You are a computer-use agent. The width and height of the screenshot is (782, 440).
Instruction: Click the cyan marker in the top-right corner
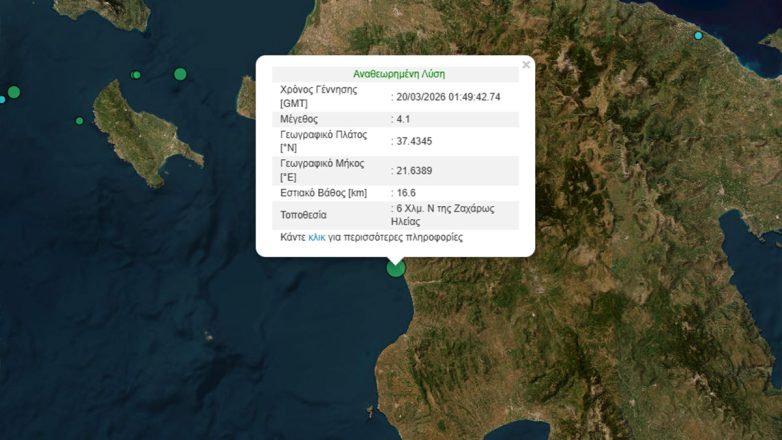pos(699,36)
